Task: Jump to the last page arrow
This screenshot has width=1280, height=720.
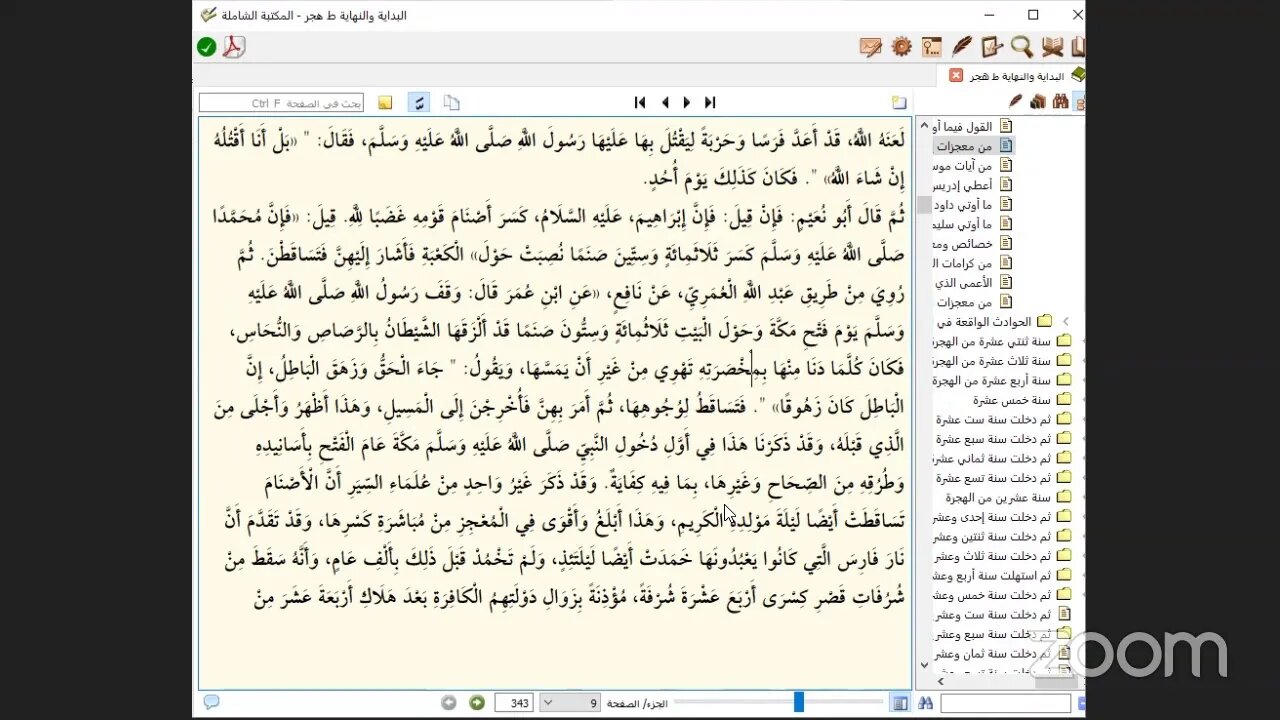Action: click(x=710, y=102)
